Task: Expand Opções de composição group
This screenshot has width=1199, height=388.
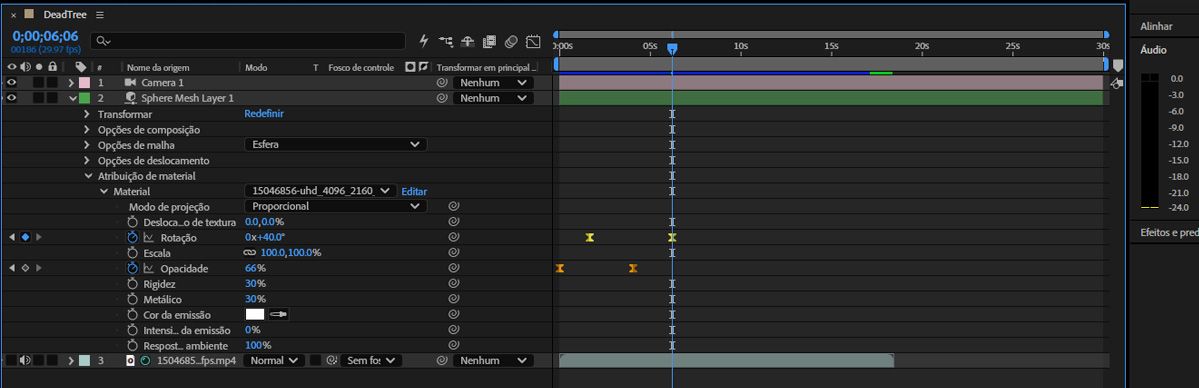Action: [87, 129]
